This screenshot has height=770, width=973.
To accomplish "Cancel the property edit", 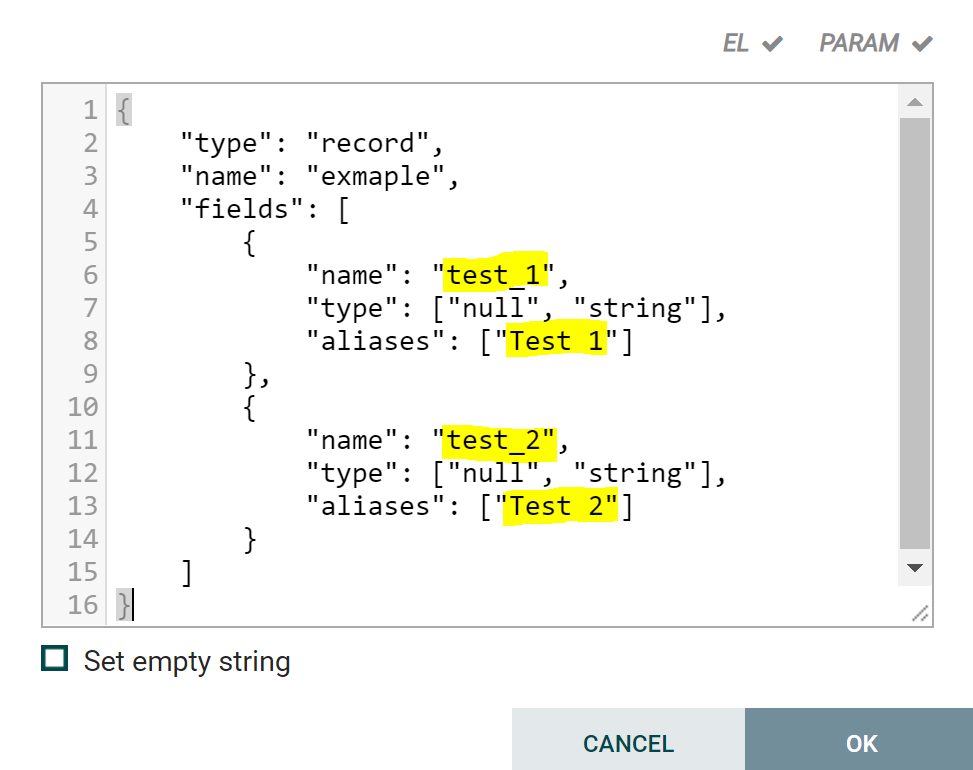I will point(629,742).
